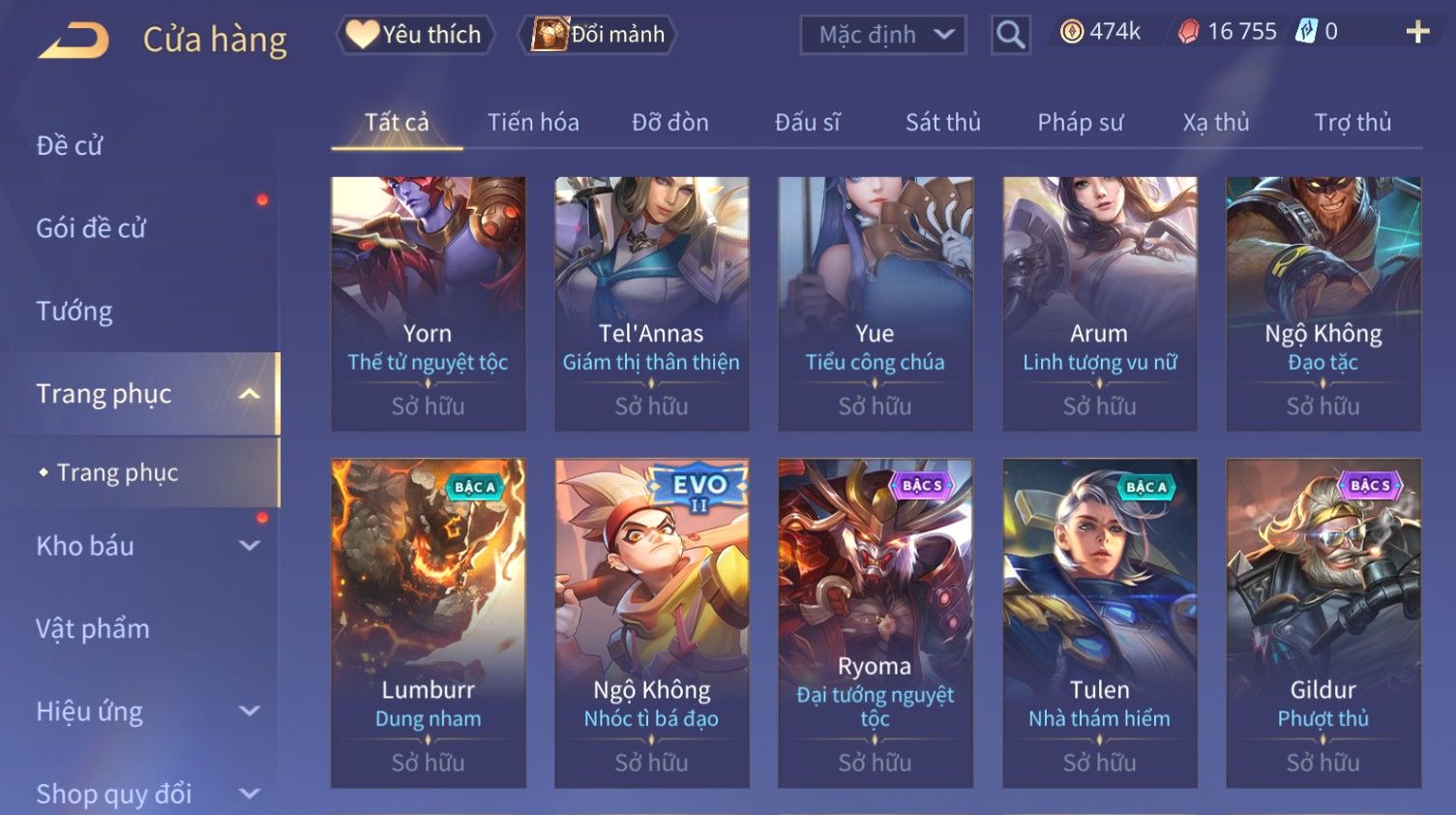Open Đổi mảnh chest exchange
Viewport: 1456px width, 815px height.
pos(597,35)
